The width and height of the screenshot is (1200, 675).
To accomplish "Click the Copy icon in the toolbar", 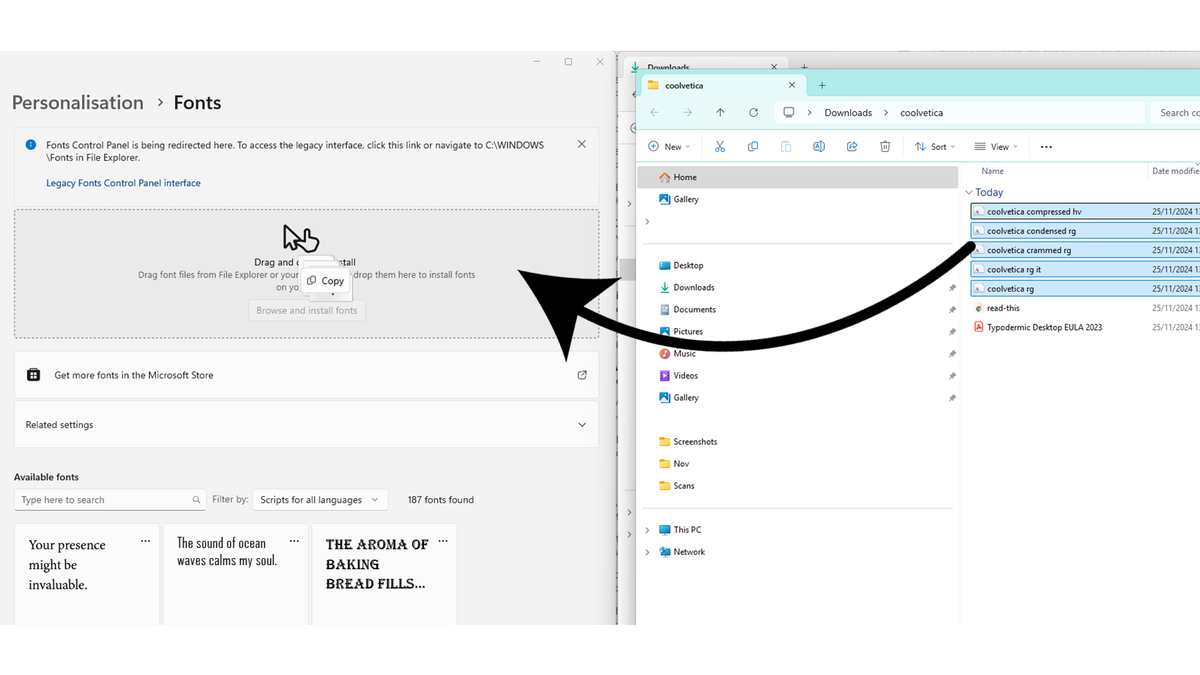I will pyautogui.click(x=753, y=146).
